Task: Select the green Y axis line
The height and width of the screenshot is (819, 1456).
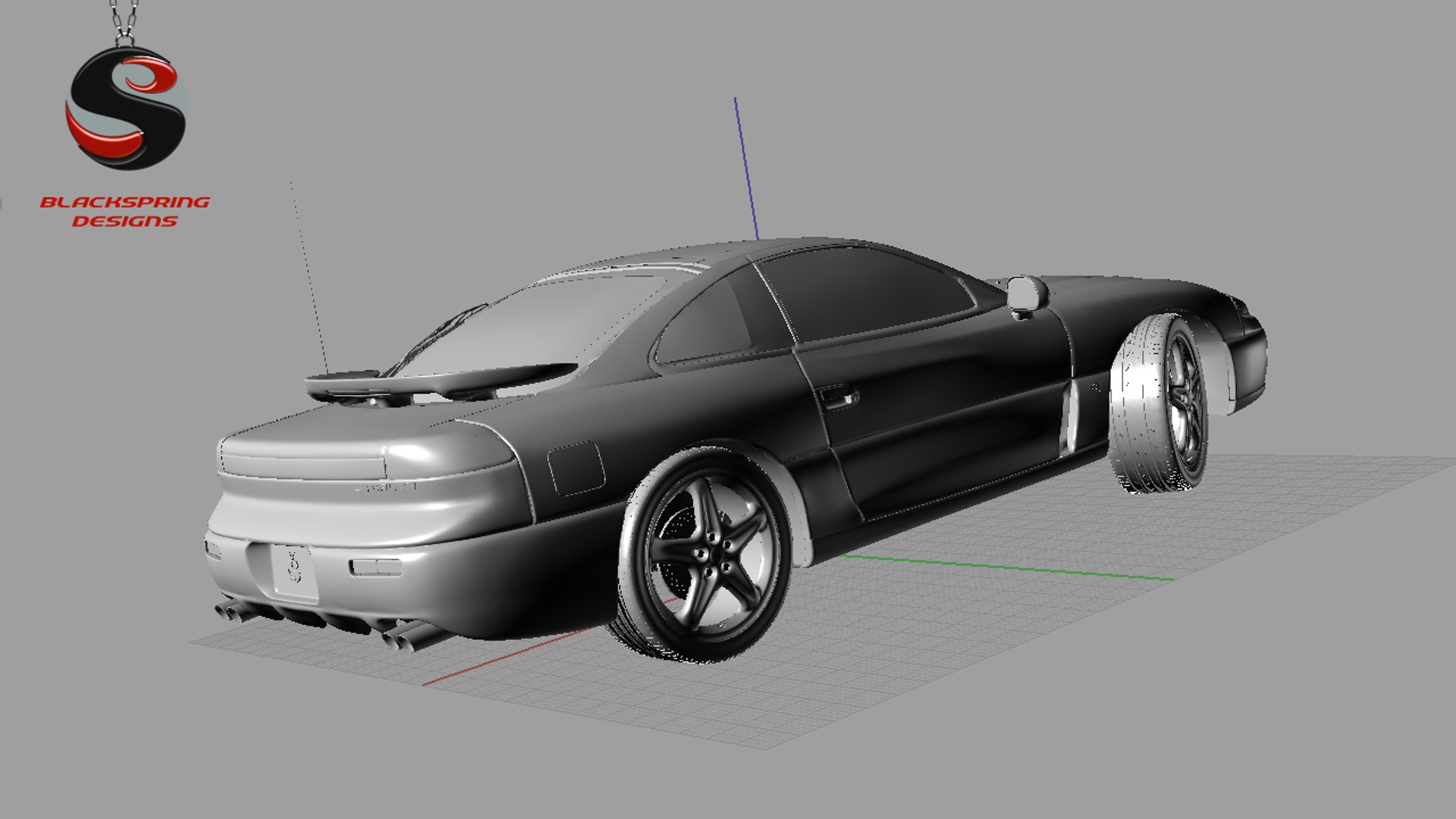Action: (1008, 567)
